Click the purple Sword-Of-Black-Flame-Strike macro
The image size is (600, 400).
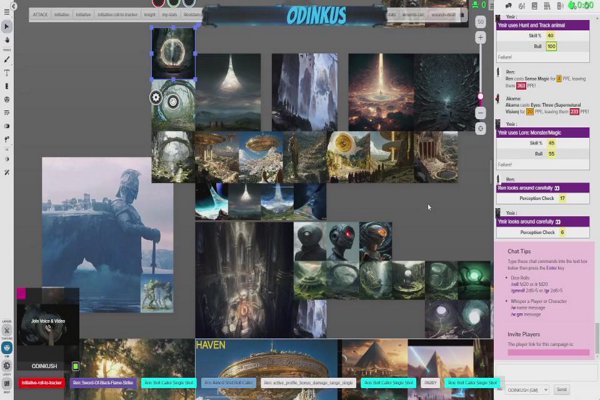coord(103,383)
